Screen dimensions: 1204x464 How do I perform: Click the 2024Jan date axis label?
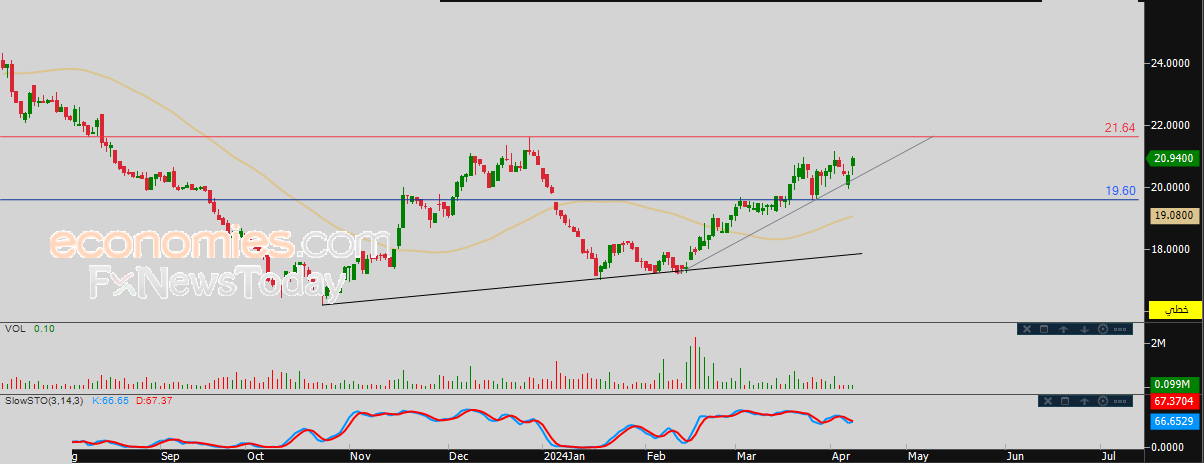tap(565, 456)
